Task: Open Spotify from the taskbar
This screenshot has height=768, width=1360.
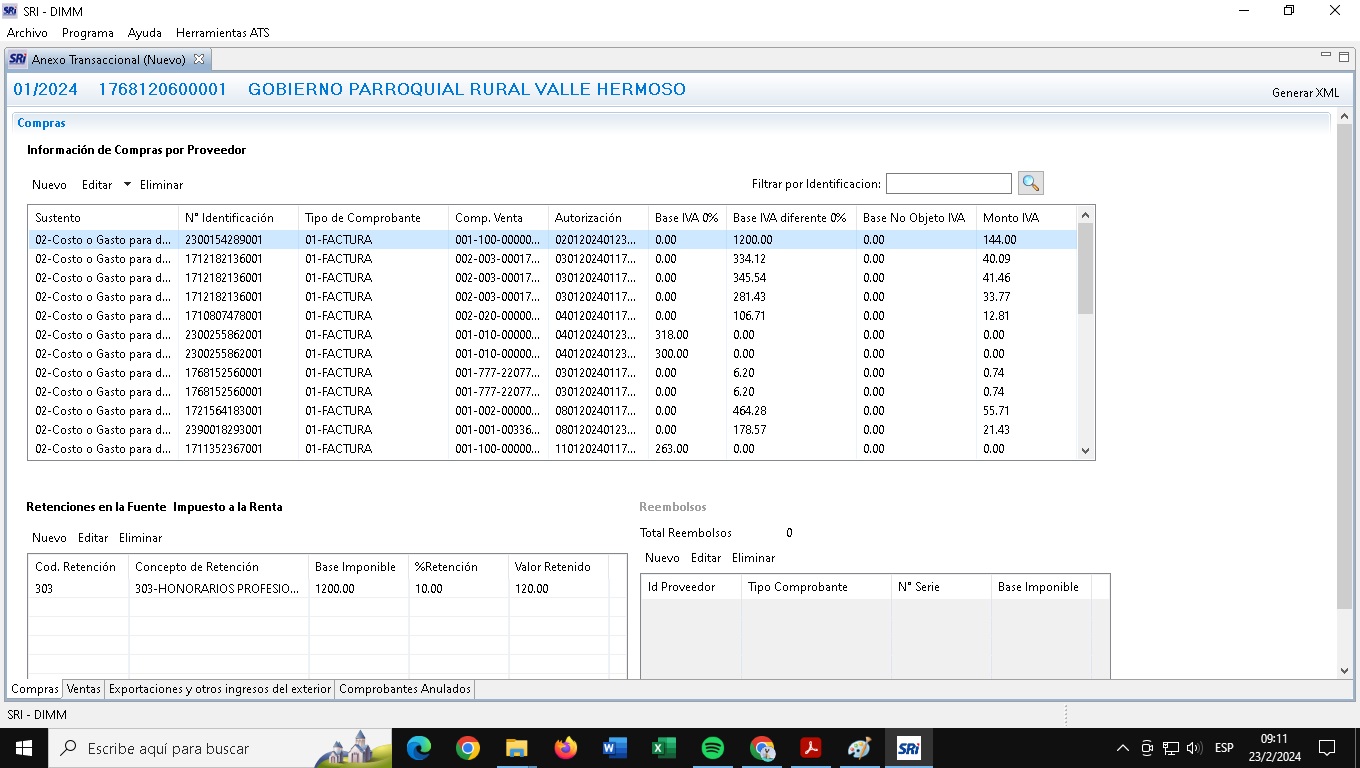Action: click(x=712, y=748)
